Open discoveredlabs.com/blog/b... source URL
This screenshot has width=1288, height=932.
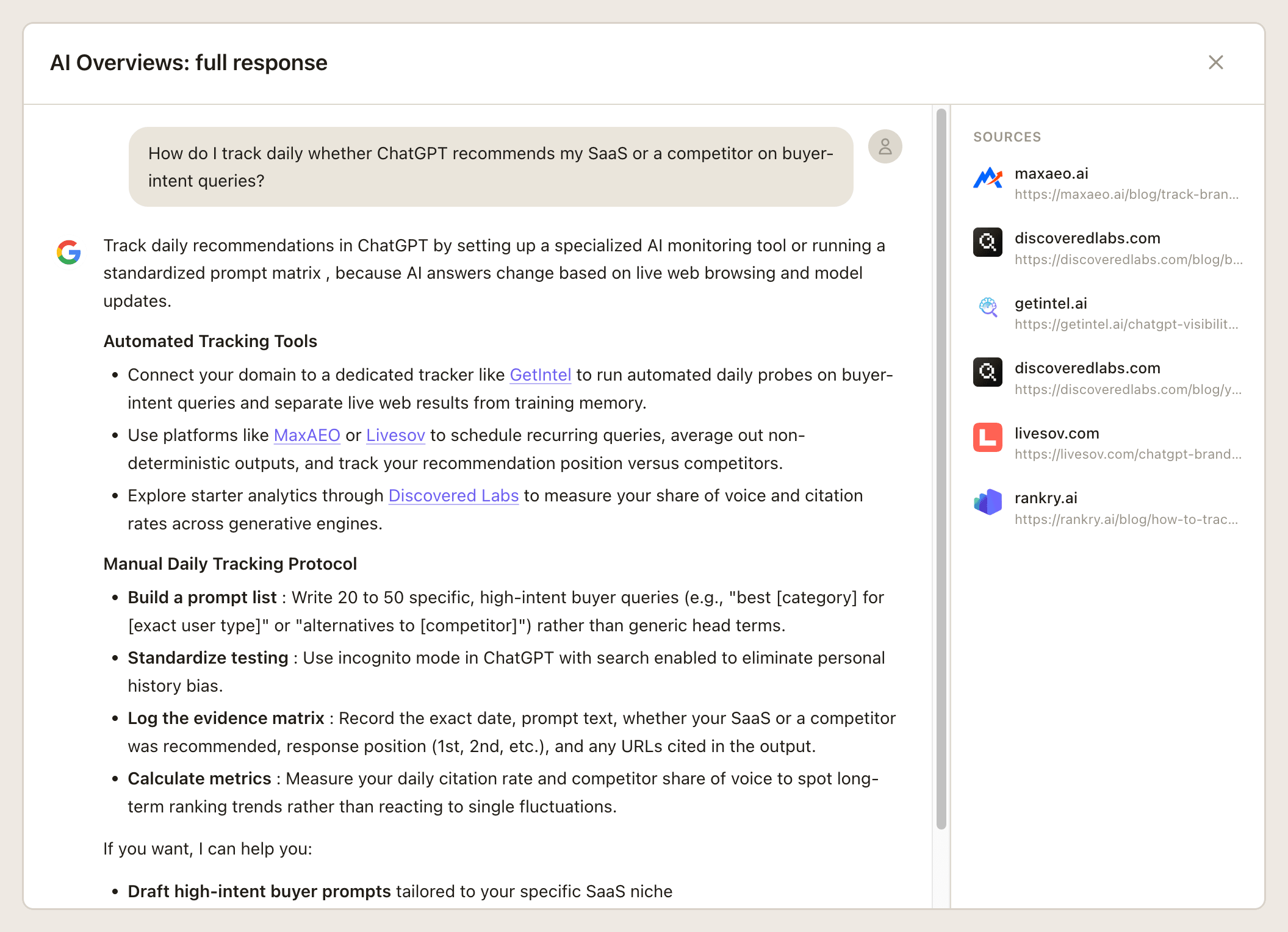click(1128, 260)
